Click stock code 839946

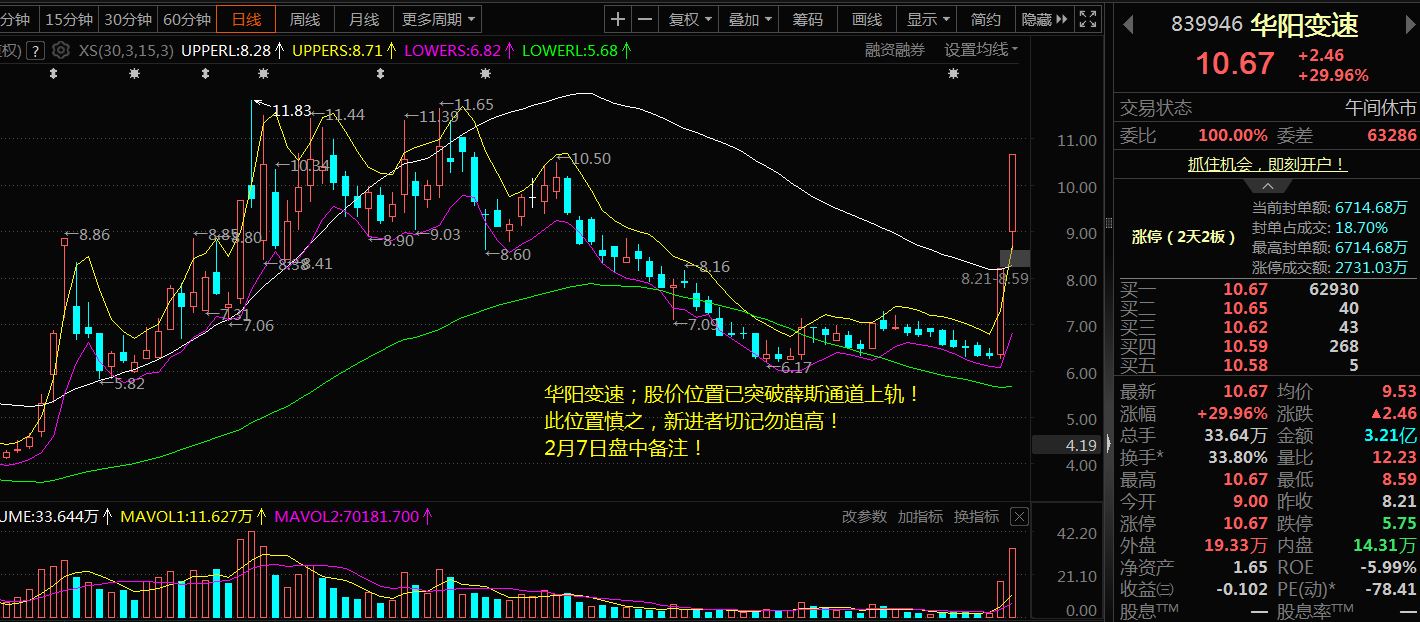pyautogui.click(x=1206, y=25)
